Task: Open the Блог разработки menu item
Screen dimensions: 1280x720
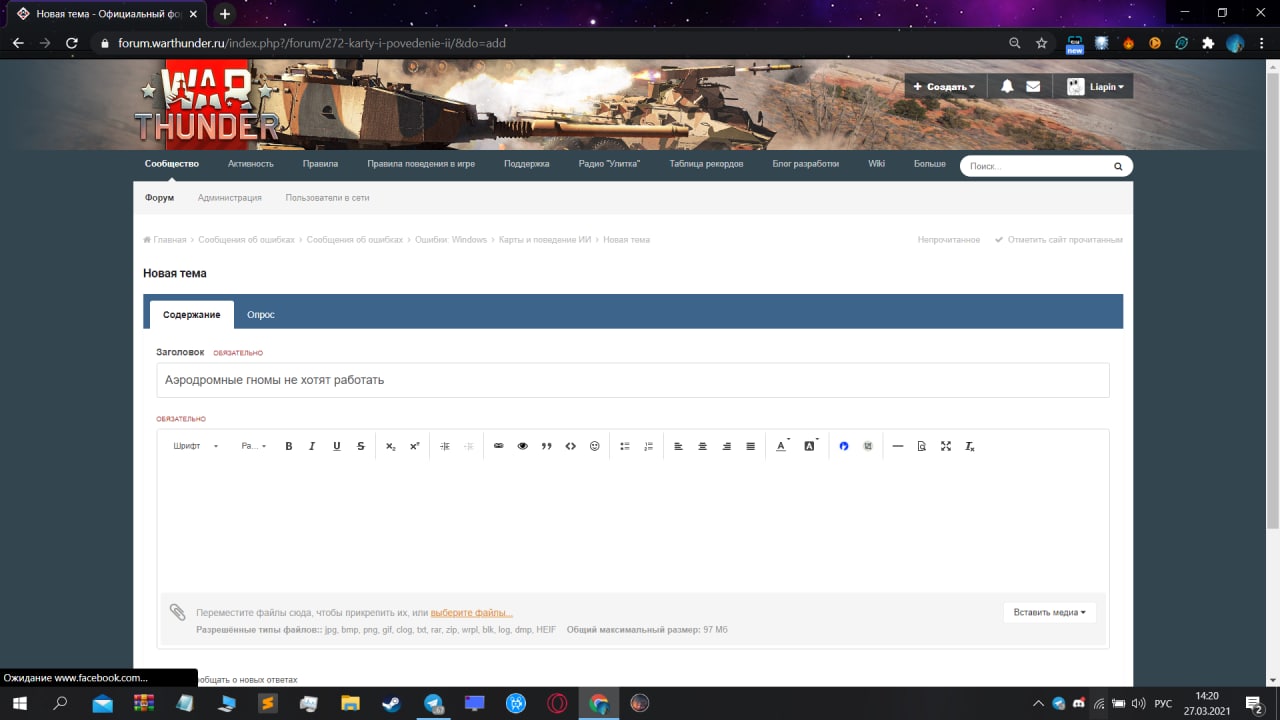Action: (806, 163)
